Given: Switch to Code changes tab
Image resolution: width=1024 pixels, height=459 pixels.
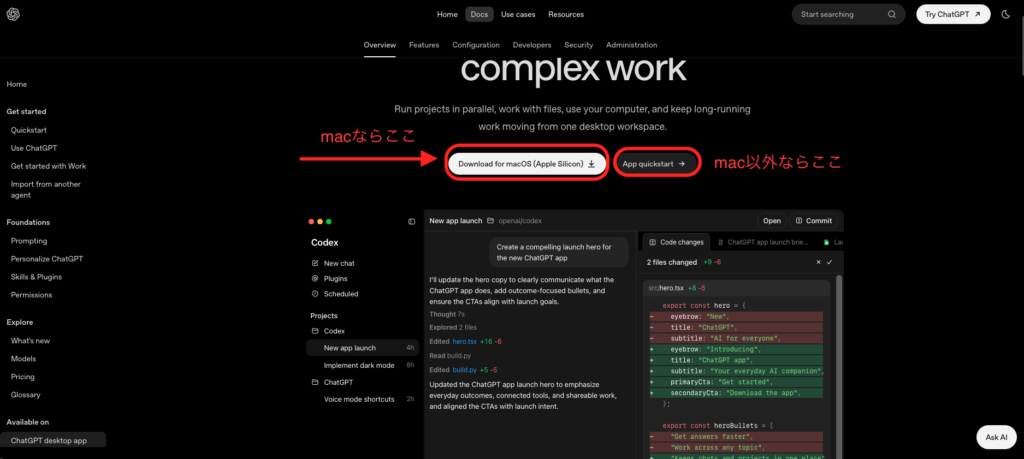Looking at the screenshot, I should coord(677,242).
